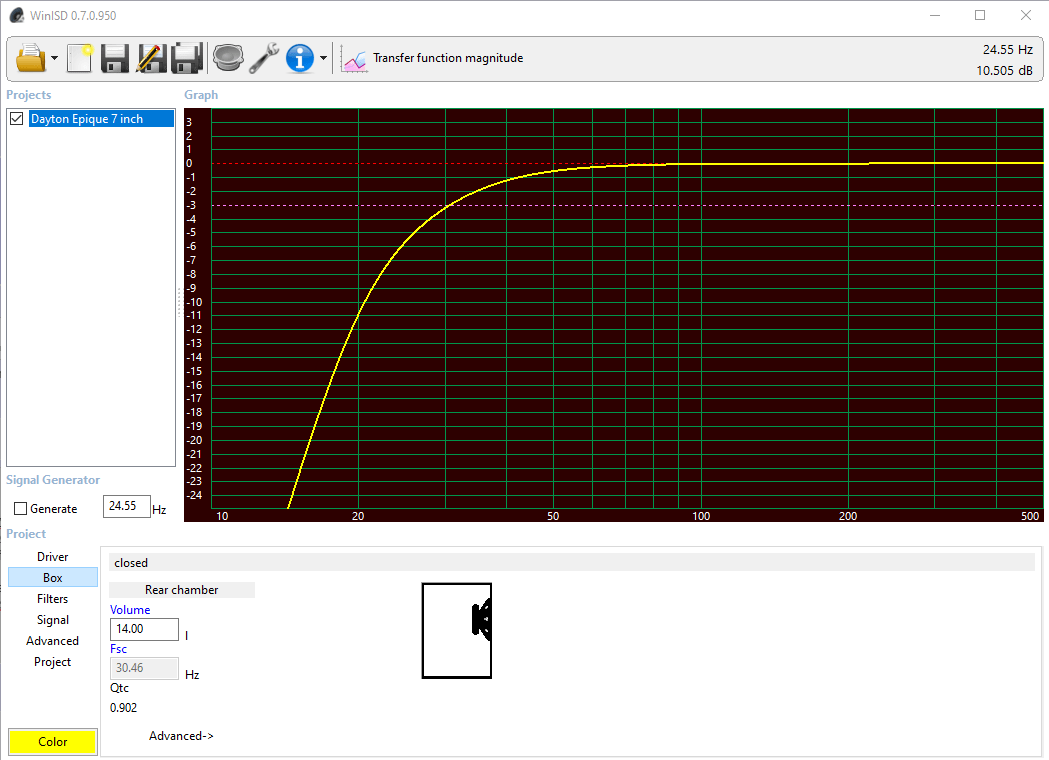1049x760 pixels.
Task: Click the blue info icon
Action: tap(300, 58)
